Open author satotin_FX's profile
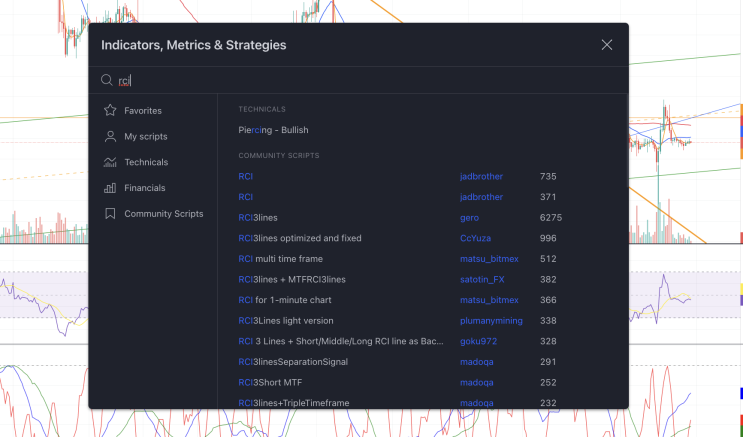Image resolution: width=743 pixels, height=437 pixels. pos(484,280)
